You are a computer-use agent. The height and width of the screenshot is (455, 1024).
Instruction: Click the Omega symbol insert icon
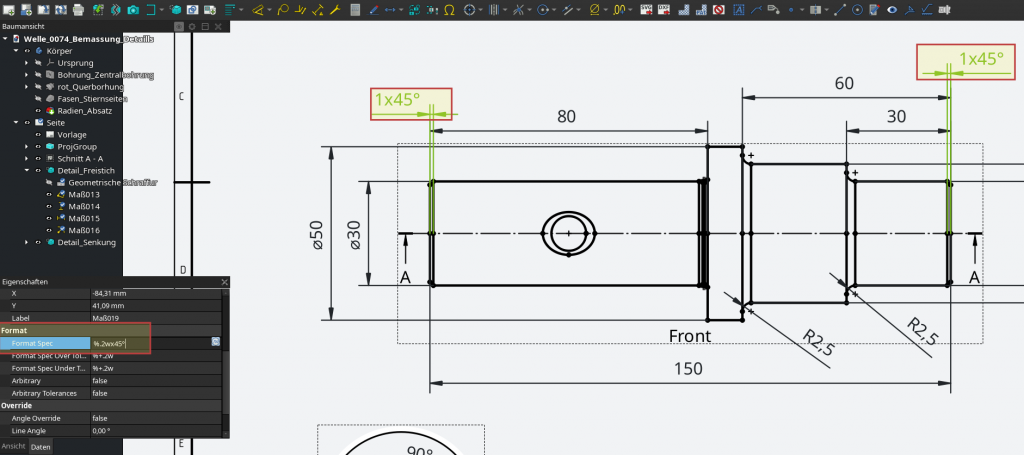(450, 9)
